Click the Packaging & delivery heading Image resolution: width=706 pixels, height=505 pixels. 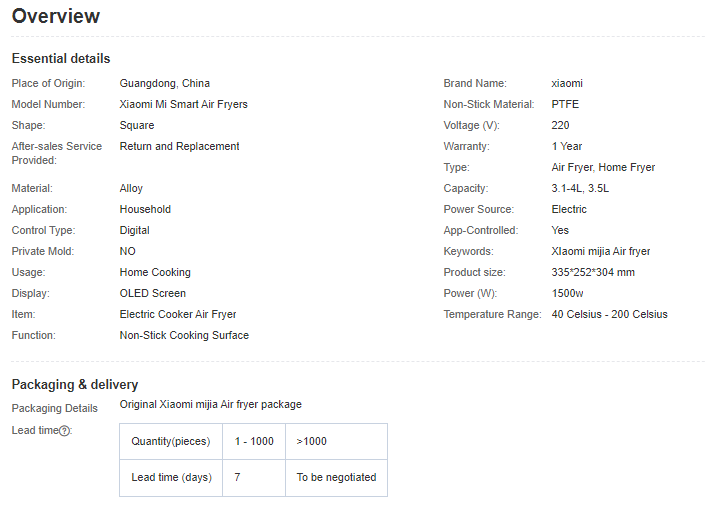[x=75, y=384]
